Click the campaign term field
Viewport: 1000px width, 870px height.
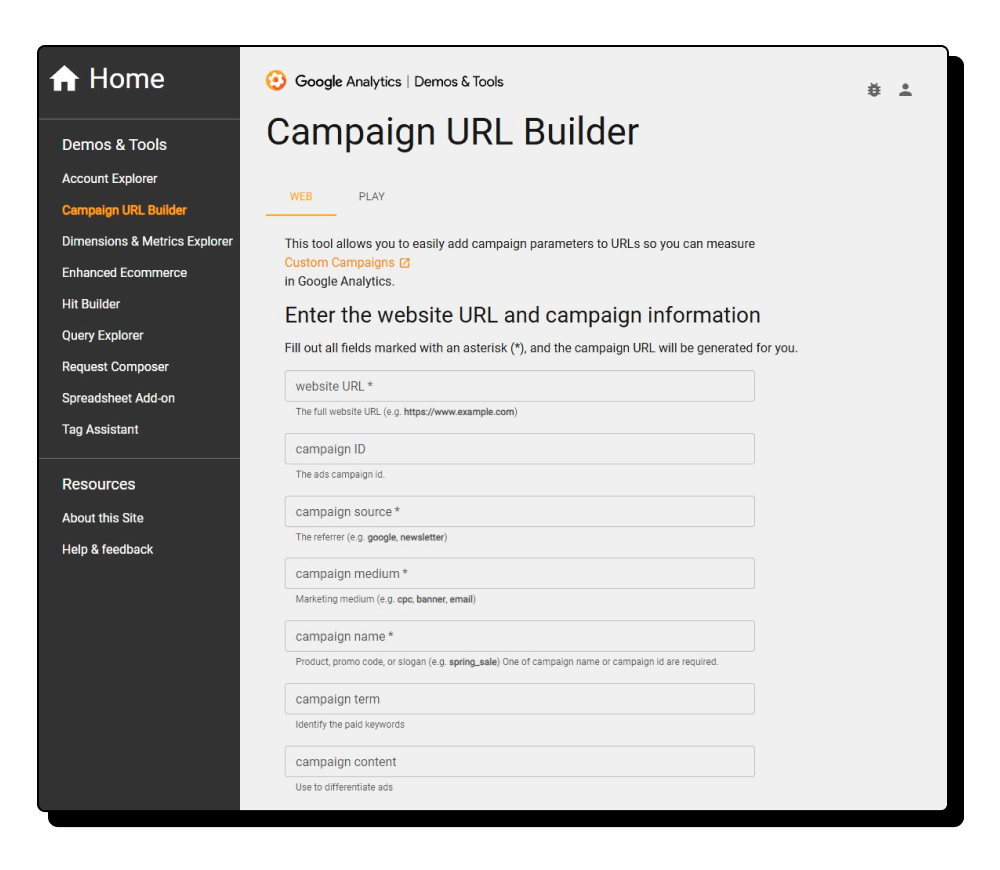[x=520, y=698]
